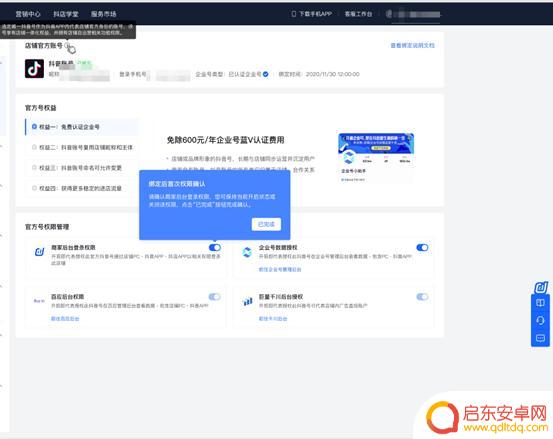Toggle the 商家后台登录权限 switch
The width and height of the screenshot is (553, 439).
(215, 248)
